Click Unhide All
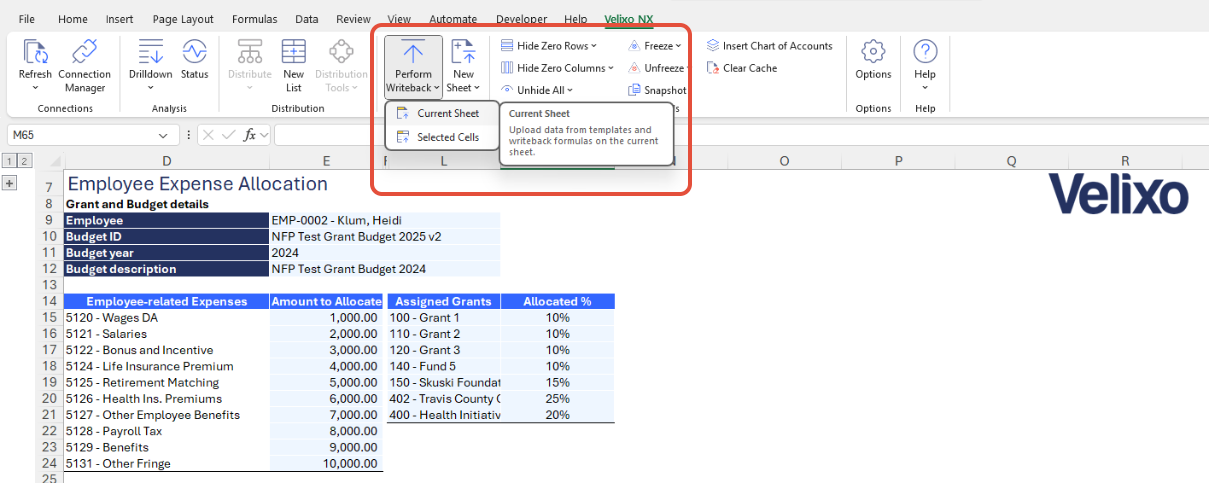The width and height of the screenshot is (1209, 483). coord(537,90)
